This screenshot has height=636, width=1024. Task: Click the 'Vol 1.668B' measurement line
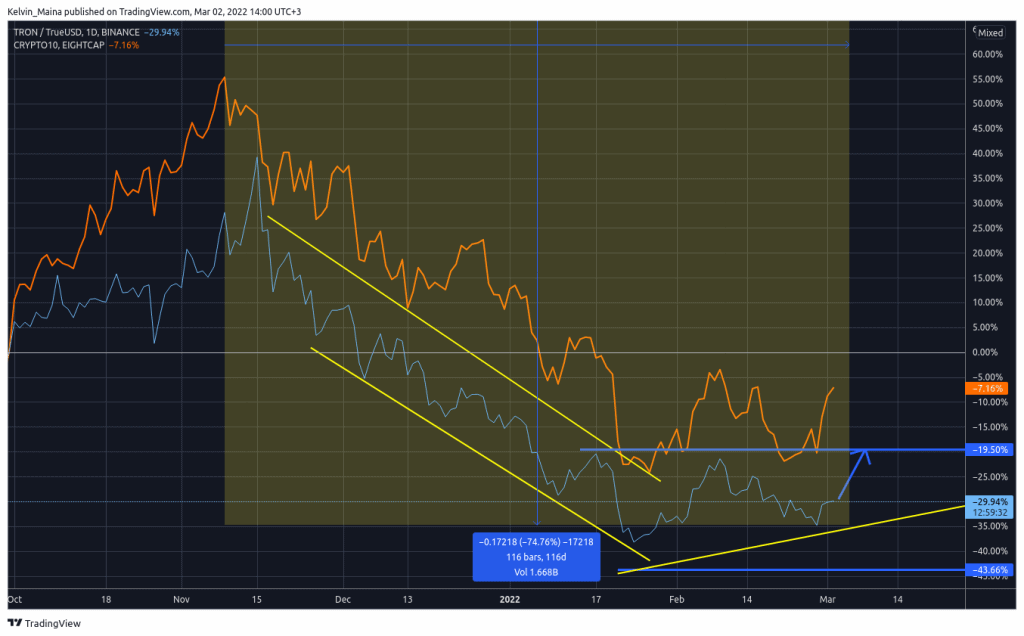point(536,572)
